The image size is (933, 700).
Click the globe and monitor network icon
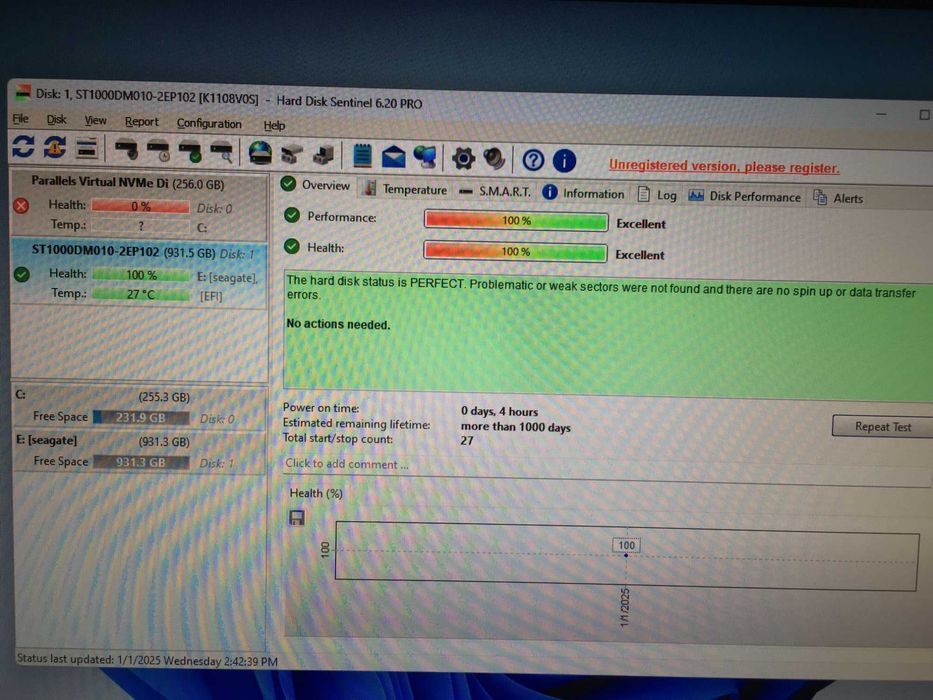click(425, 158)
